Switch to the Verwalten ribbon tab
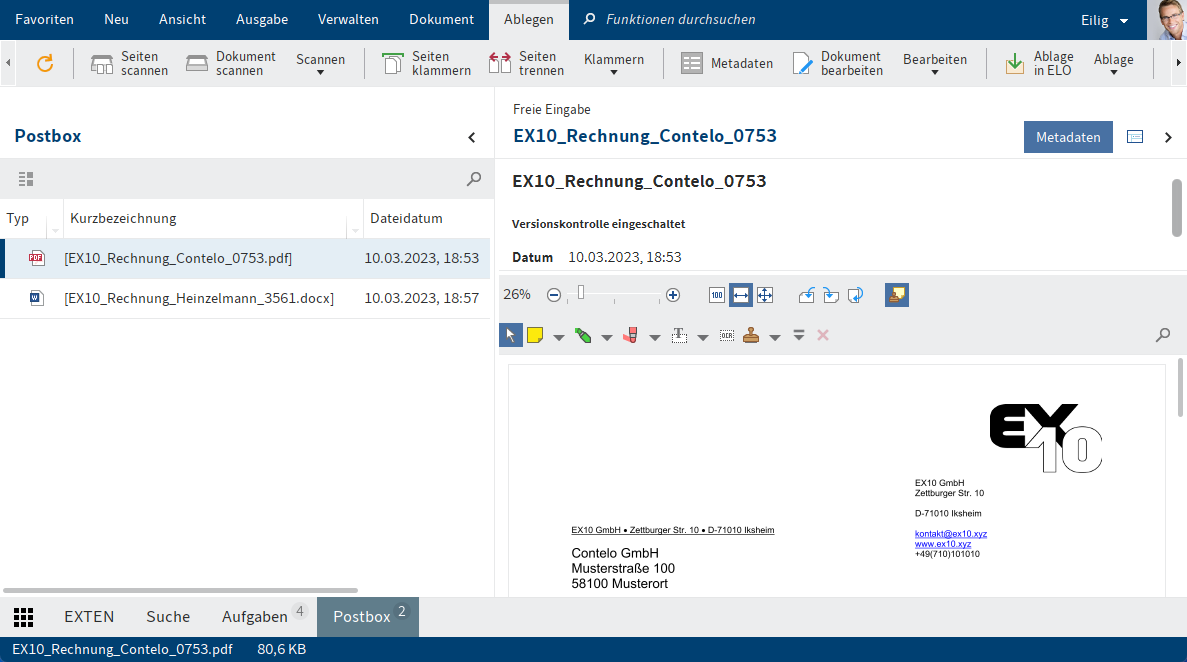Screen dimensions: 1187x662 (348, 19)
